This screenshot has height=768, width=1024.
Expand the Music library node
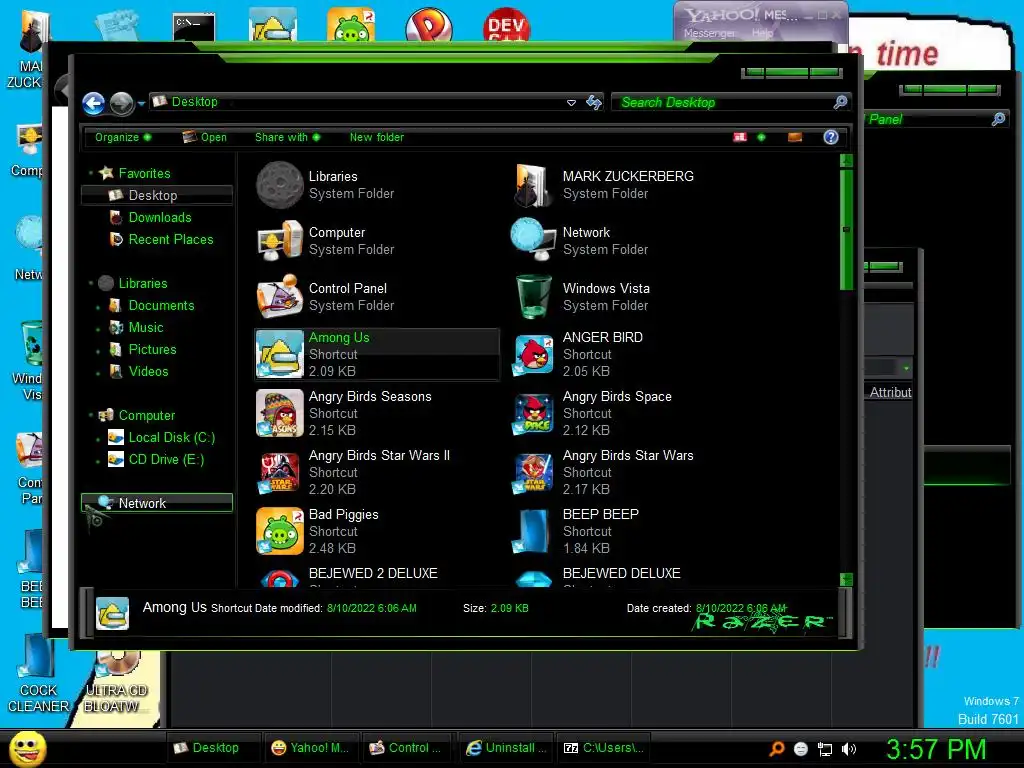(99, 329)
